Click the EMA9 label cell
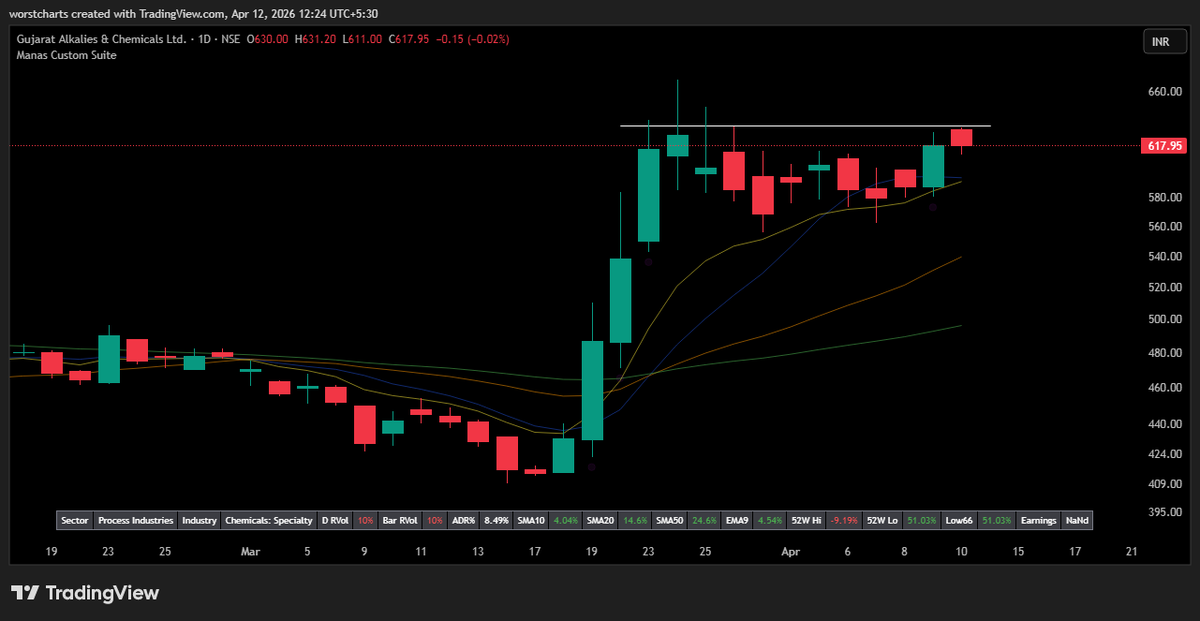This screenshot has width=1200, height=621. click(x=737, y=520)
